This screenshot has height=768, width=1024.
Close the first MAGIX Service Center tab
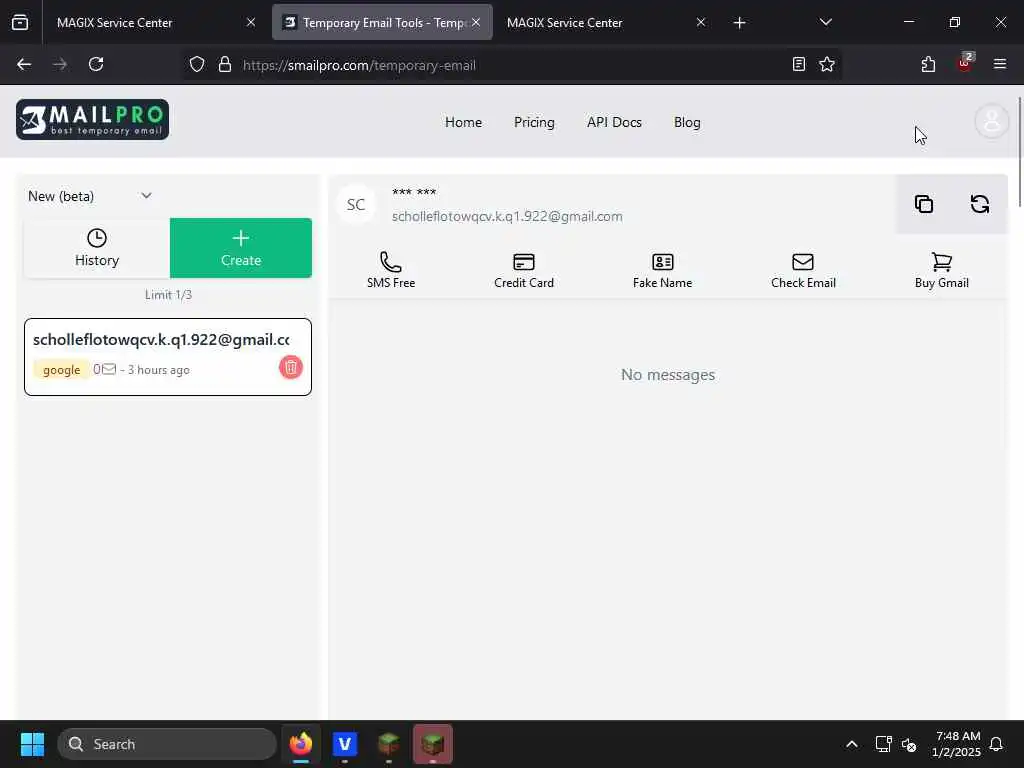(x=251, y=22)
